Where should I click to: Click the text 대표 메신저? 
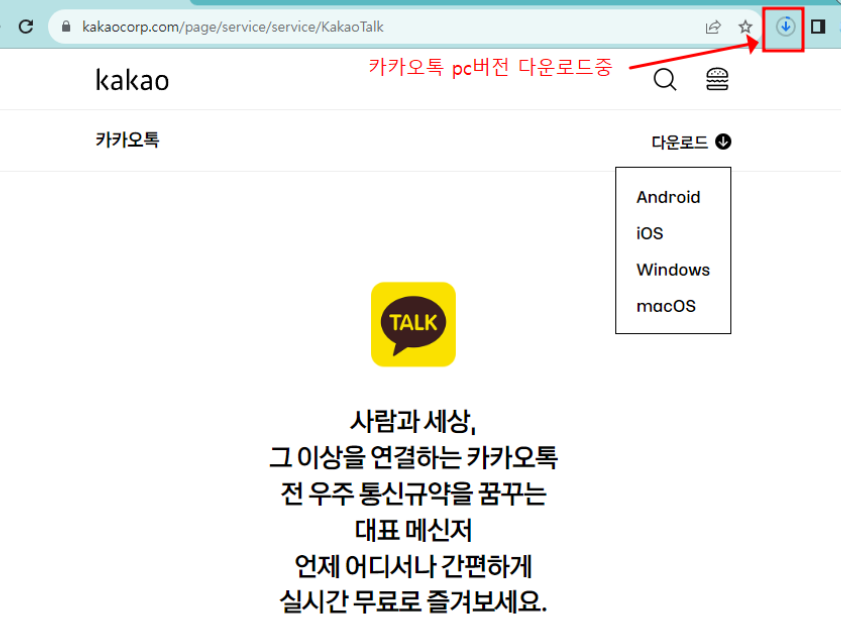[413, 530]
